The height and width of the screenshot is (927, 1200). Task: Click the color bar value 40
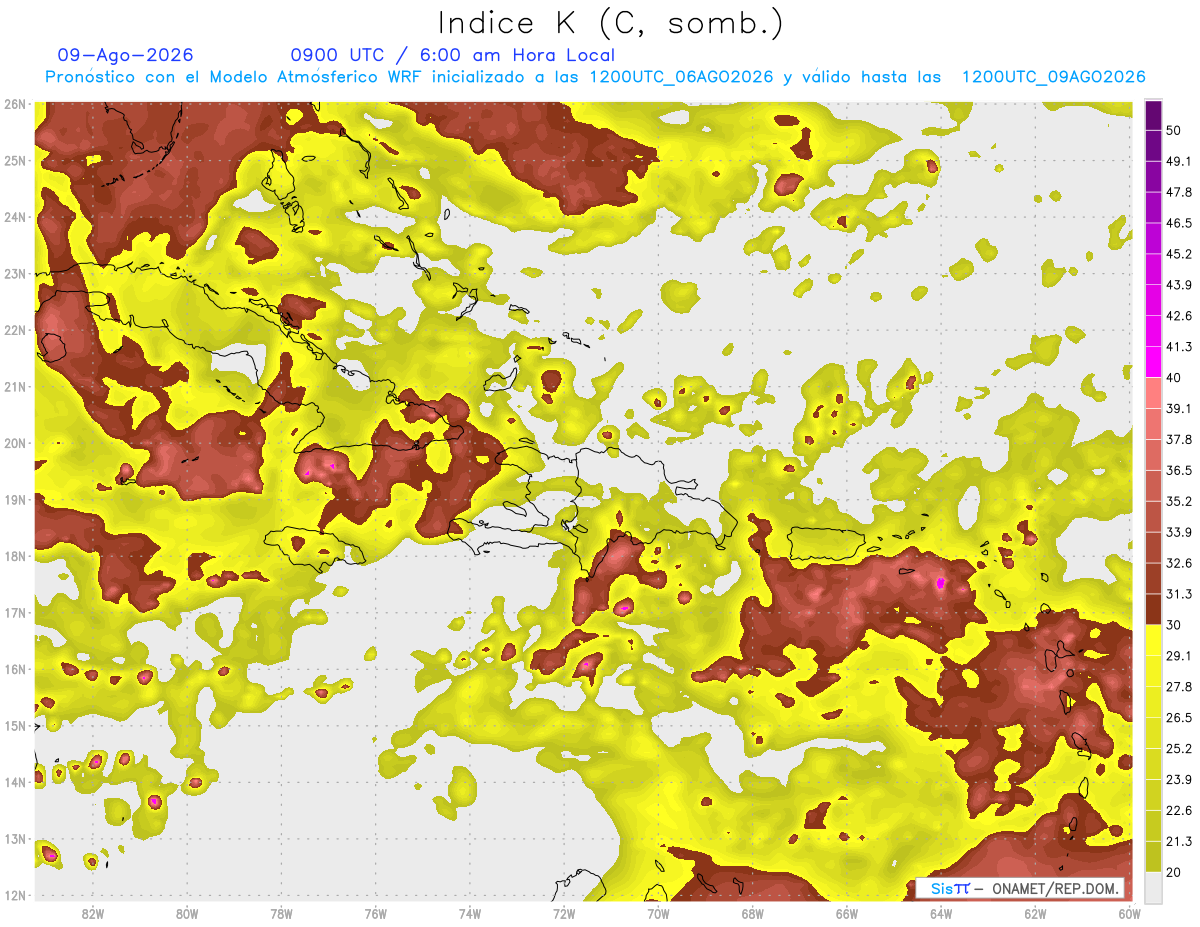[x=1175, y=377]
